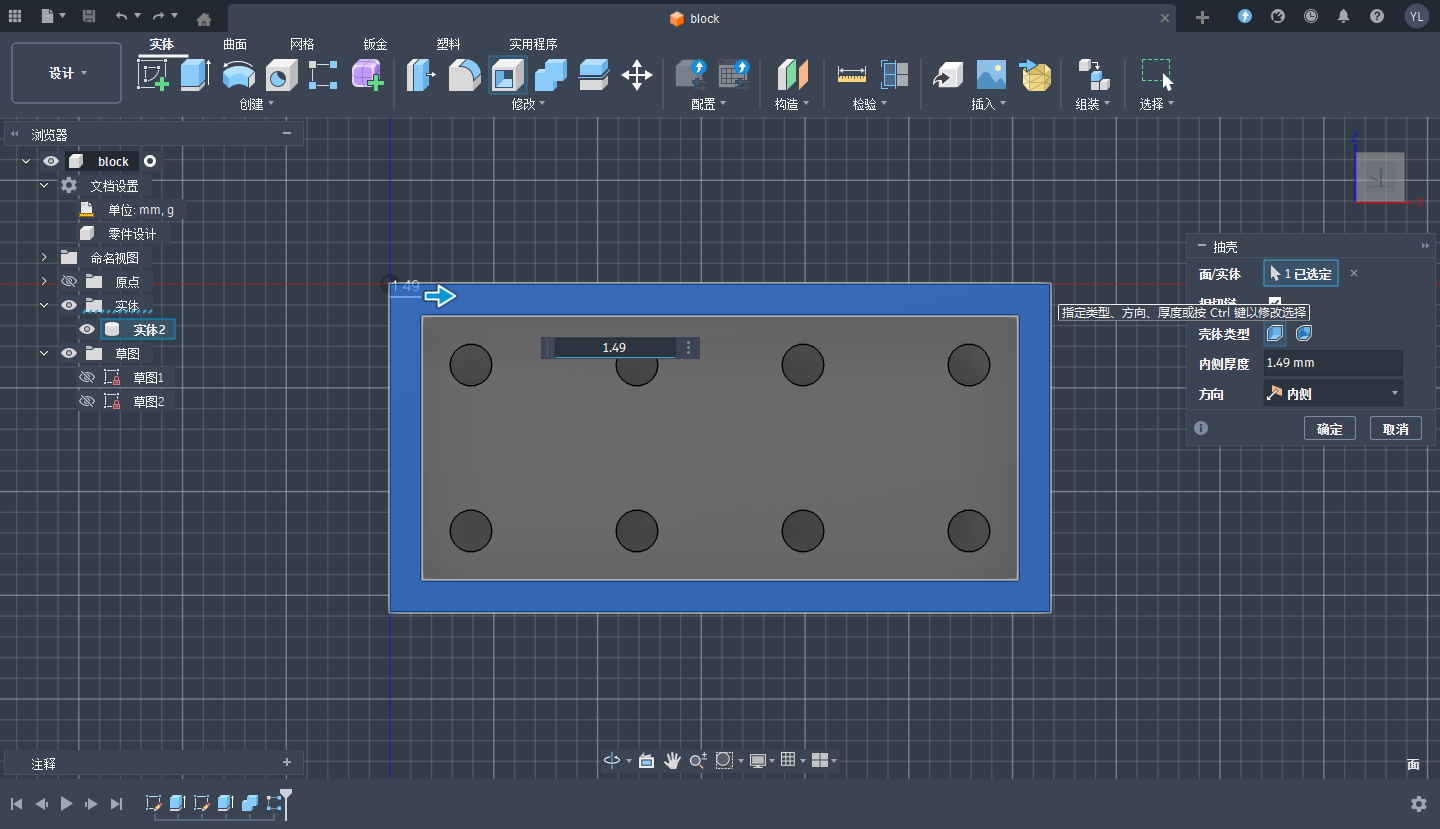Activate the block component radio button
This screenshot has width=1440, height=829.
pos(150,161)
